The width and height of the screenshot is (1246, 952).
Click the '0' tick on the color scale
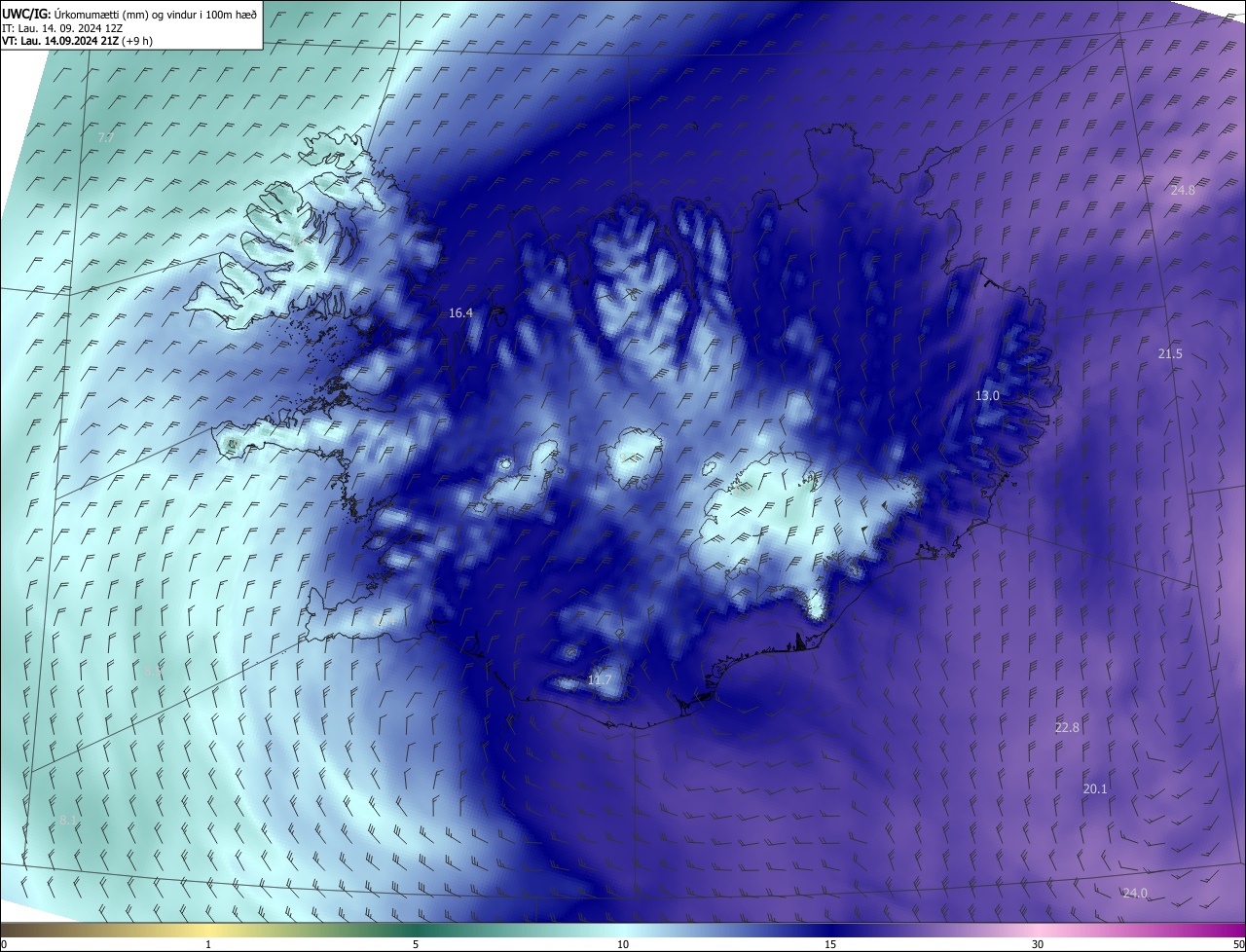(4, 944)
